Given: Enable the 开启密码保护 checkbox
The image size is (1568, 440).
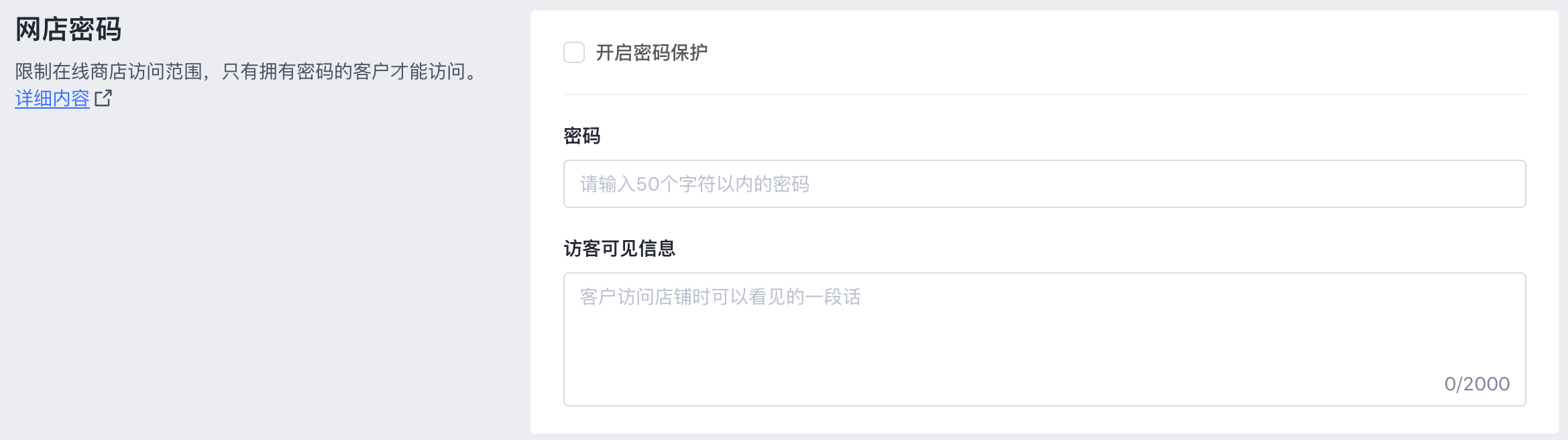Looking at the screenshot, I should [x=574, y=52].
